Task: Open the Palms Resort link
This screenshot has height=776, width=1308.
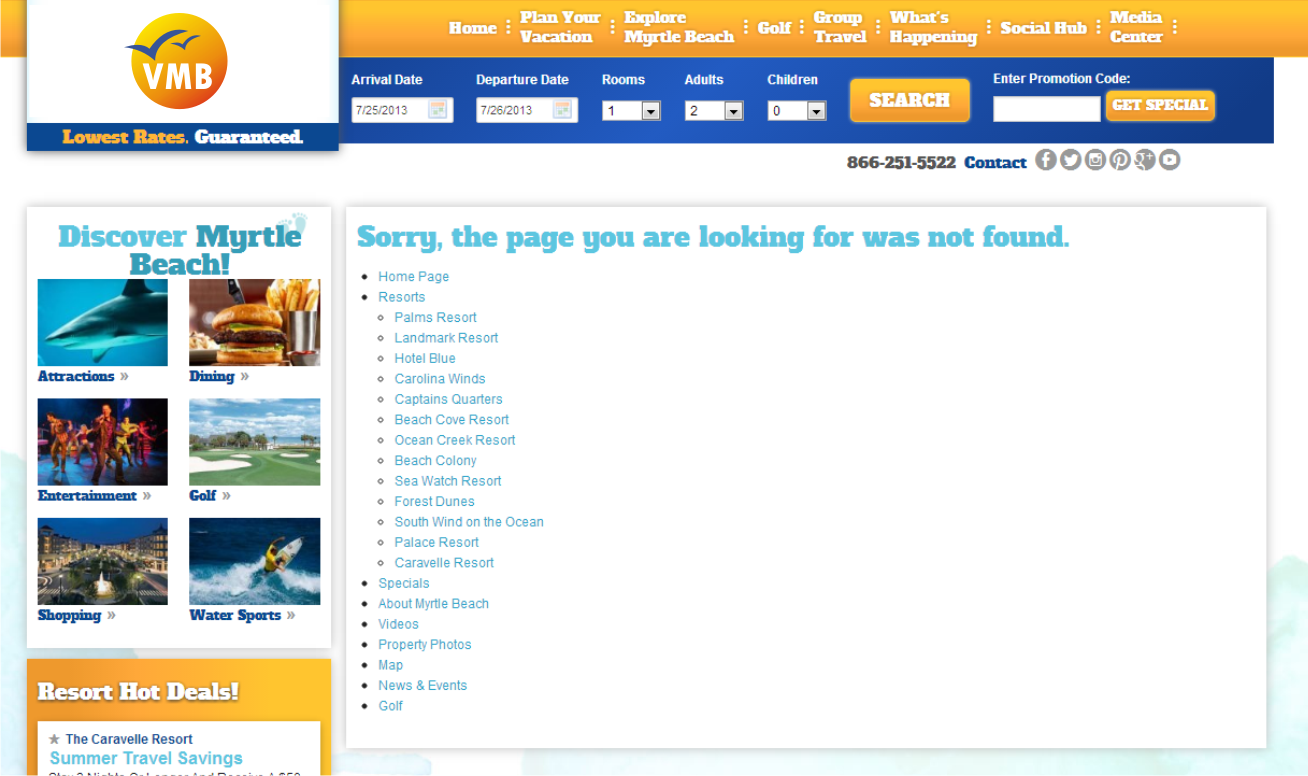Action: pyautogui.click(x=436, y=317)
